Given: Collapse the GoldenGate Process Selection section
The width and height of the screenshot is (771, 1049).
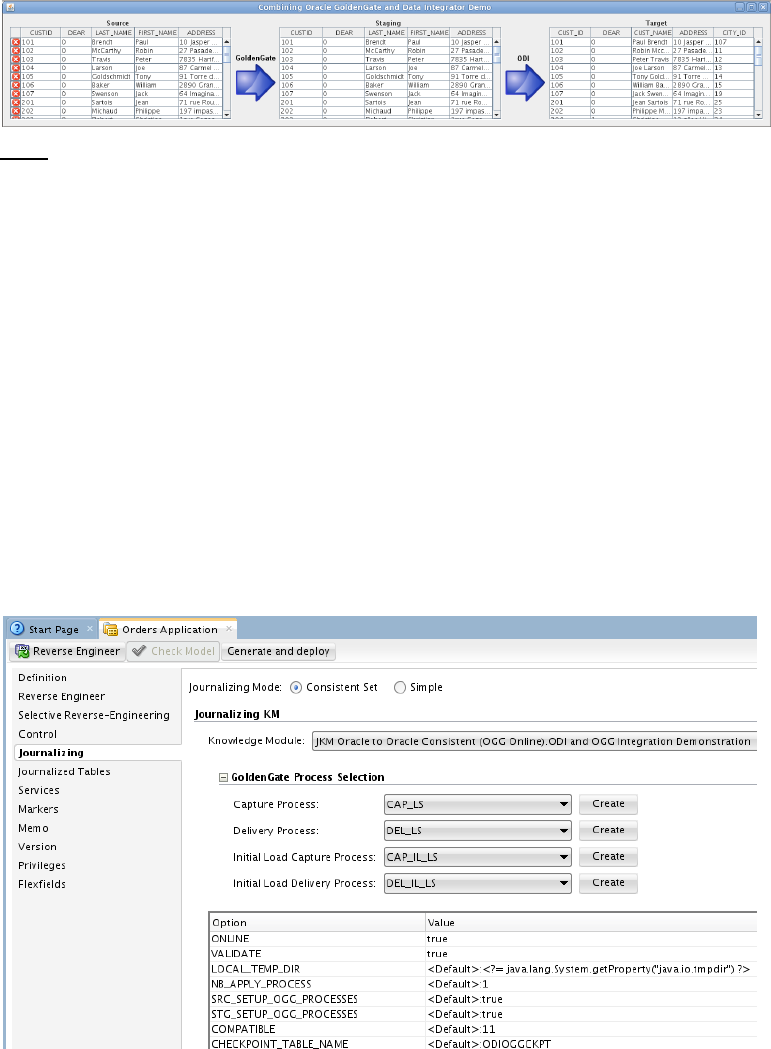Looking at the screenshot, I should click(224, 777).
